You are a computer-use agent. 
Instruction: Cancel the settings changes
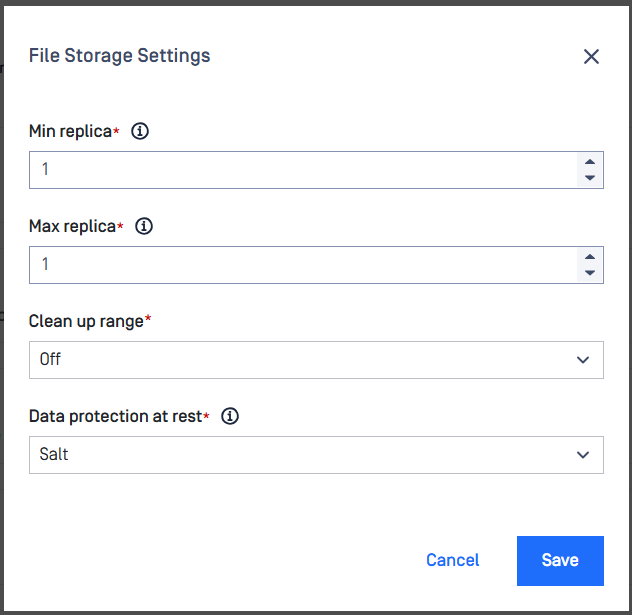pos(453,560)
